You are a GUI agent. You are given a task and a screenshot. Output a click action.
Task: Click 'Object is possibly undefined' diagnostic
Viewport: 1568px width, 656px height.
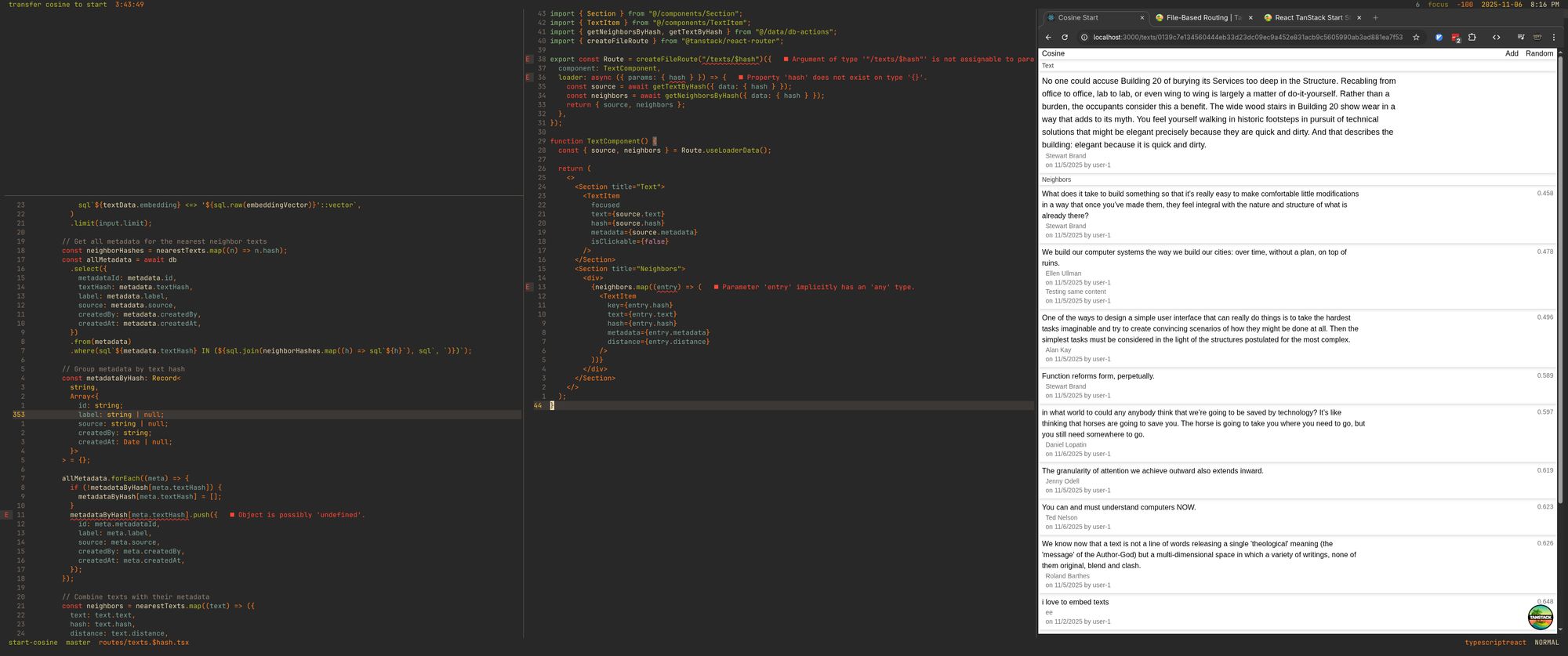(x=301, y=515)
